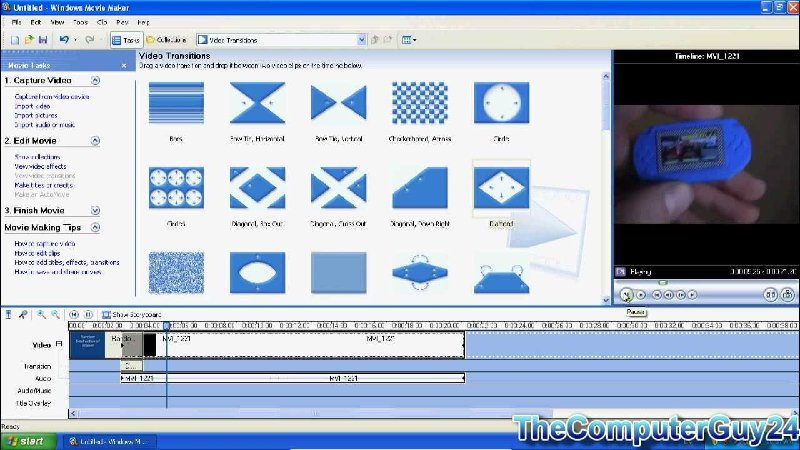Select the Circles transition thumbnail
The width and height of the screenshot is (800, 450).
pyautogui.click(x=176, y=188)
